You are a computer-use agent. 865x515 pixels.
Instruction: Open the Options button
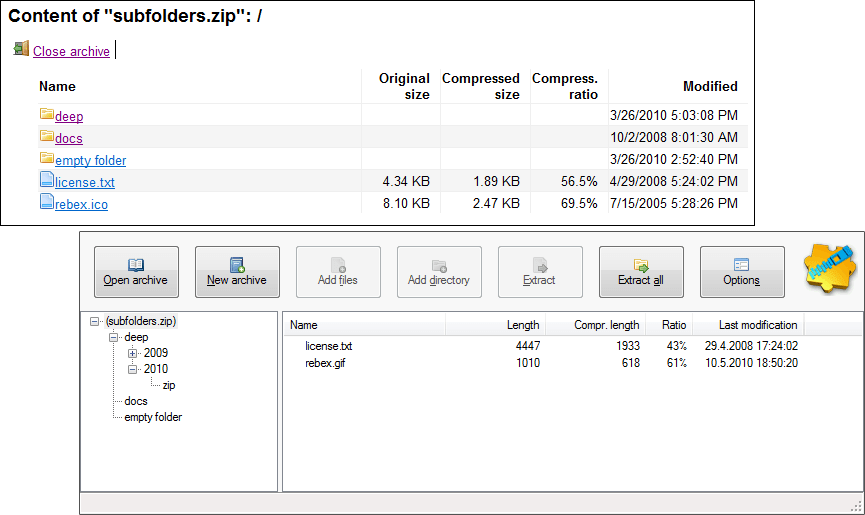[x=742, y=272]
